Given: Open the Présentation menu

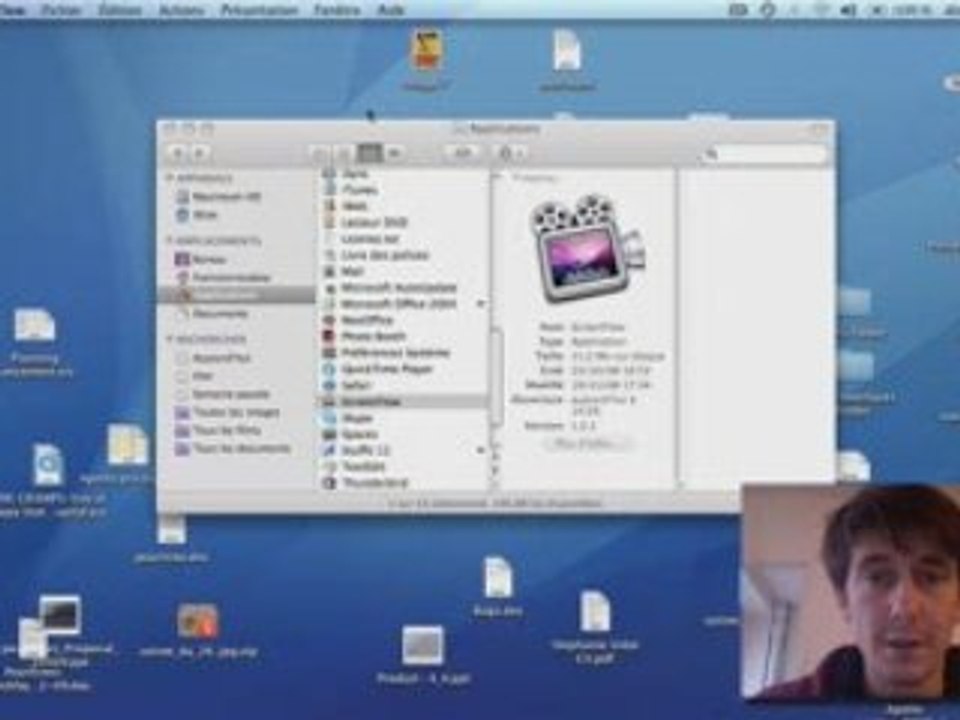Looking at the screenshot, I should [260, 10].
